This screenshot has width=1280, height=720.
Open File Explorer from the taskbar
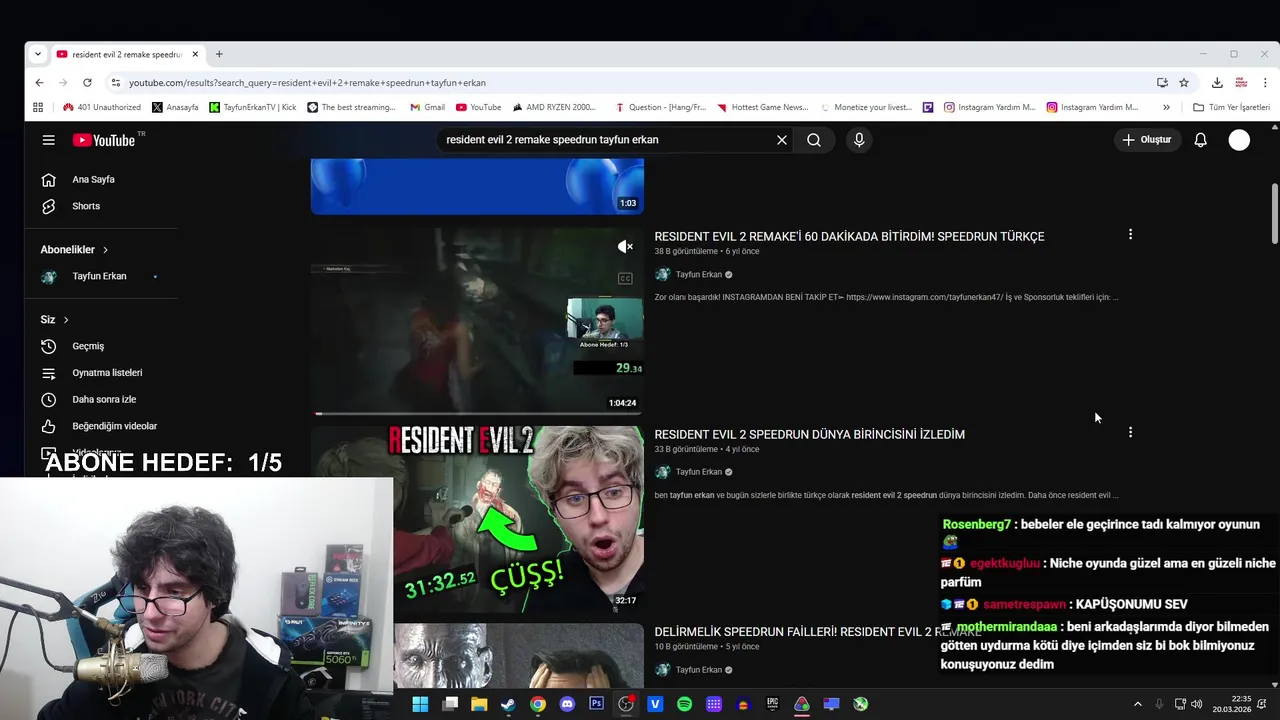pyautogui.click(x=479, y=704)
